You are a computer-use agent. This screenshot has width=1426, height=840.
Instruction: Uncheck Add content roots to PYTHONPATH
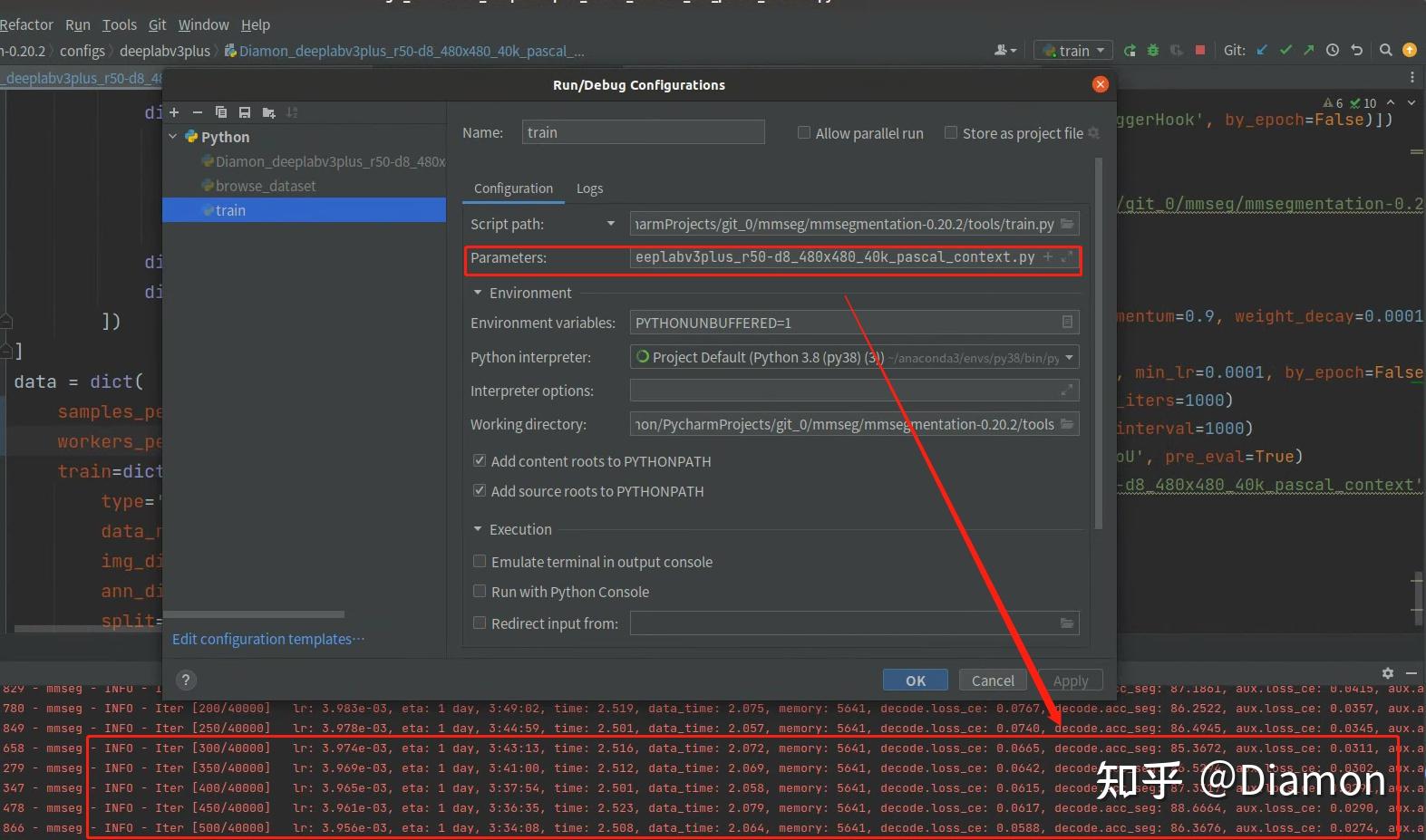(480, 461)
